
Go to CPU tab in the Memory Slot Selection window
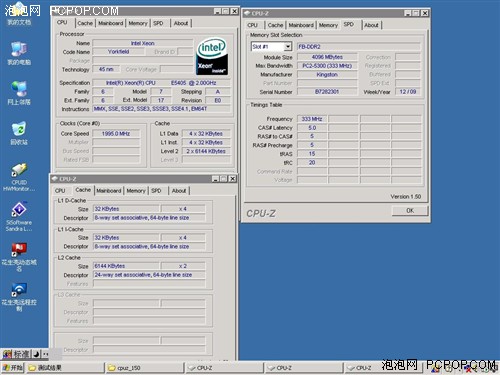coord(253,25)
